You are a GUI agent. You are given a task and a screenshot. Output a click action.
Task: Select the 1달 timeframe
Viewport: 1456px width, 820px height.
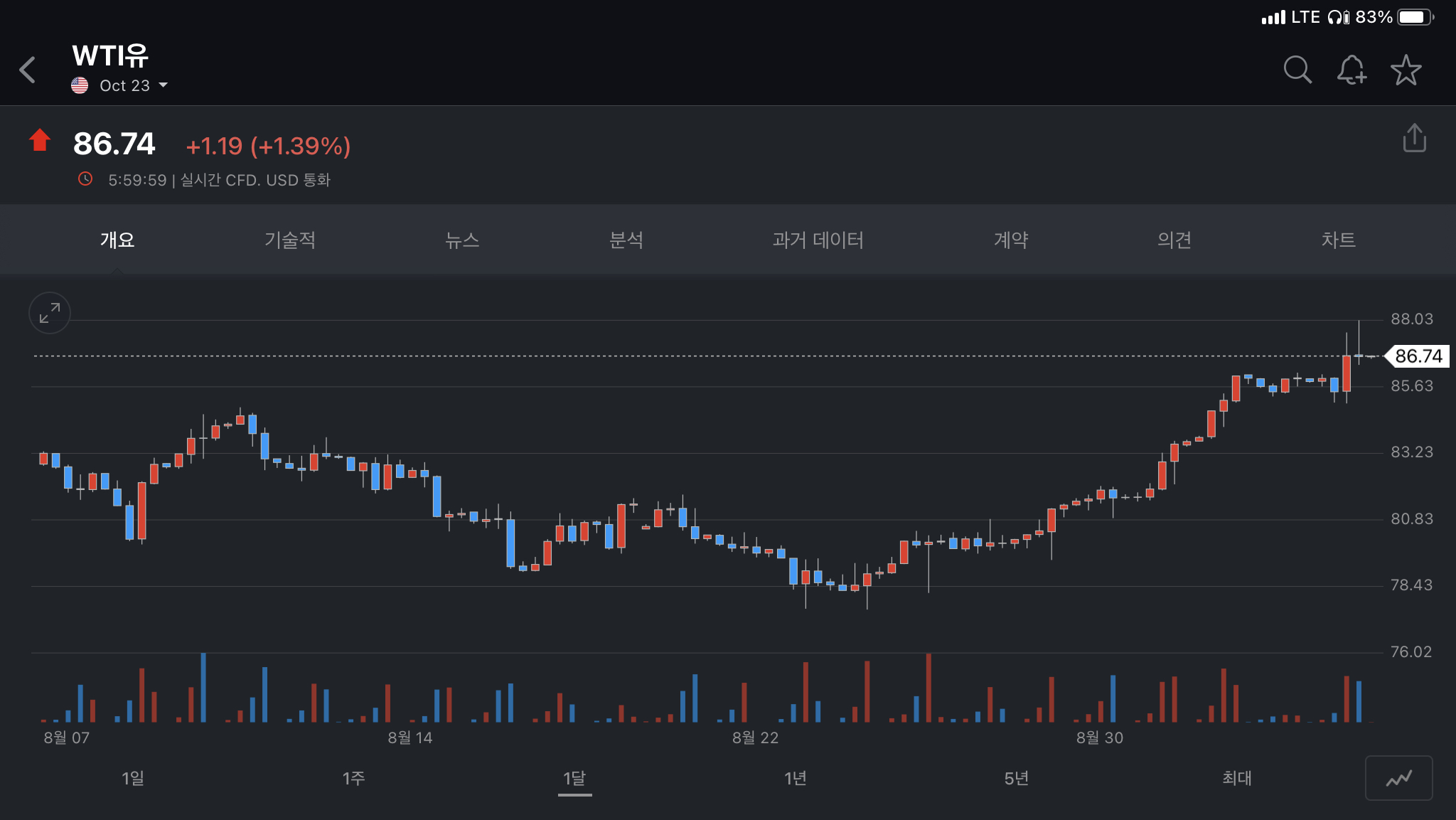[574, 778]
